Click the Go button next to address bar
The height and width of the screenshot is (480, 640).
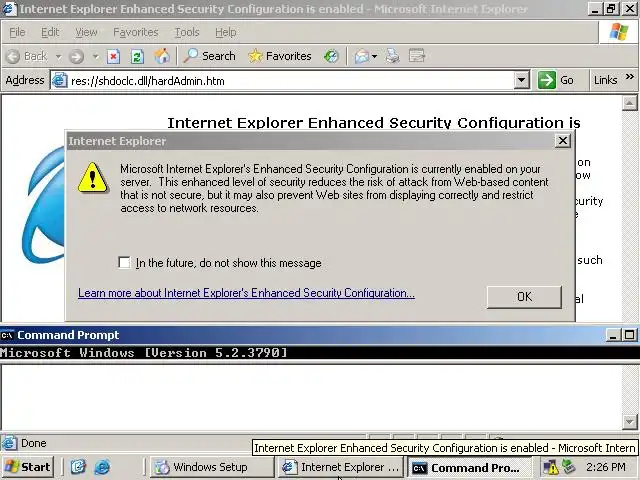pos(557,80)
